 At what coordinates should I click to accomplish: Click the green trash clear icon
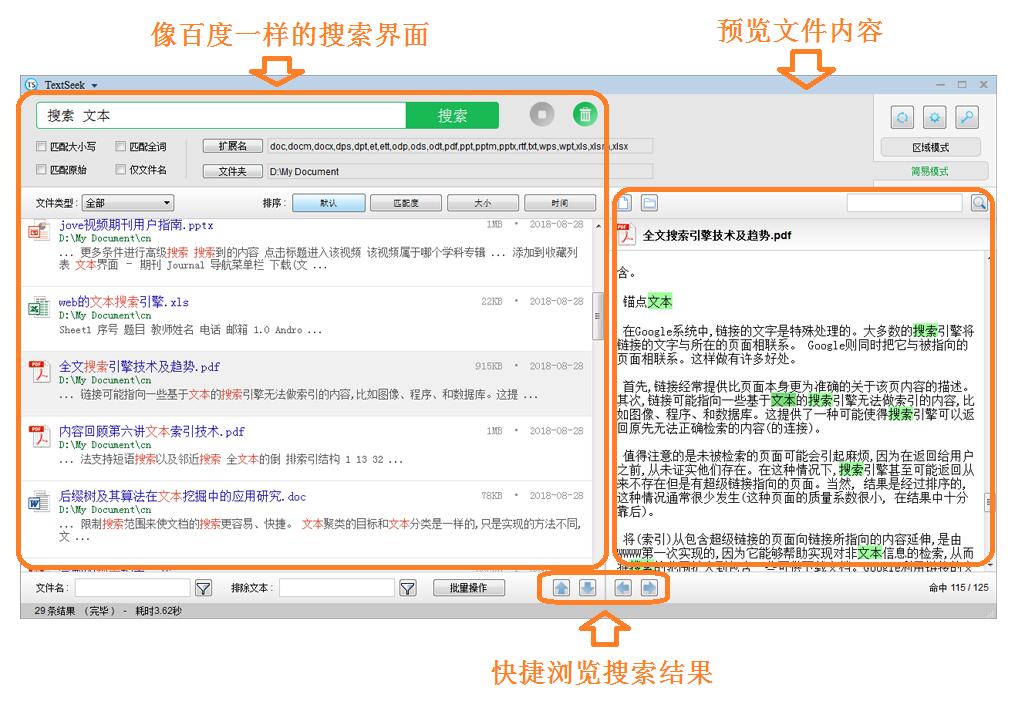point(586,115)
